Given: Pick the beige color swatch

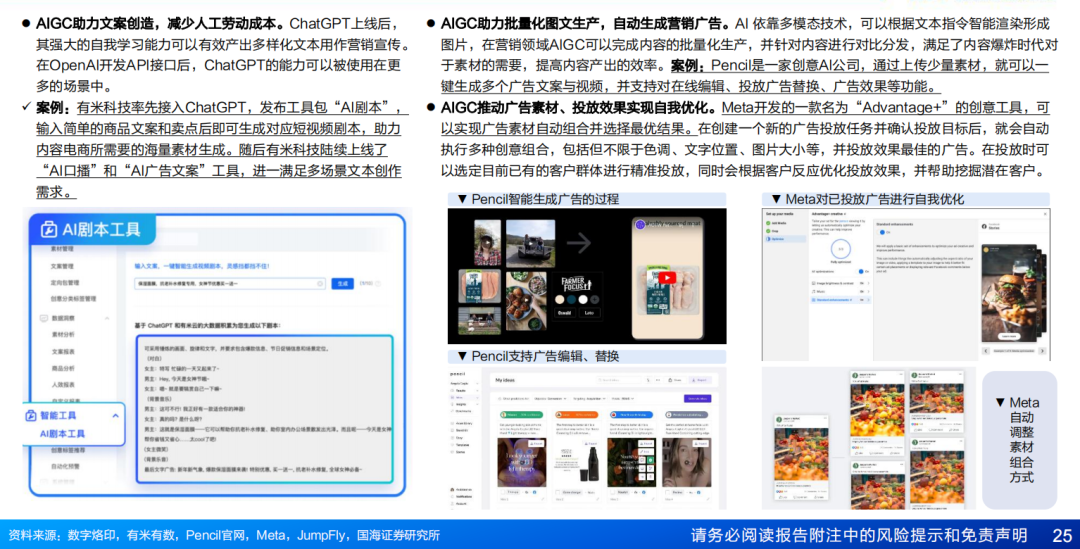Looking at the screenshot, I should point(559,300).
